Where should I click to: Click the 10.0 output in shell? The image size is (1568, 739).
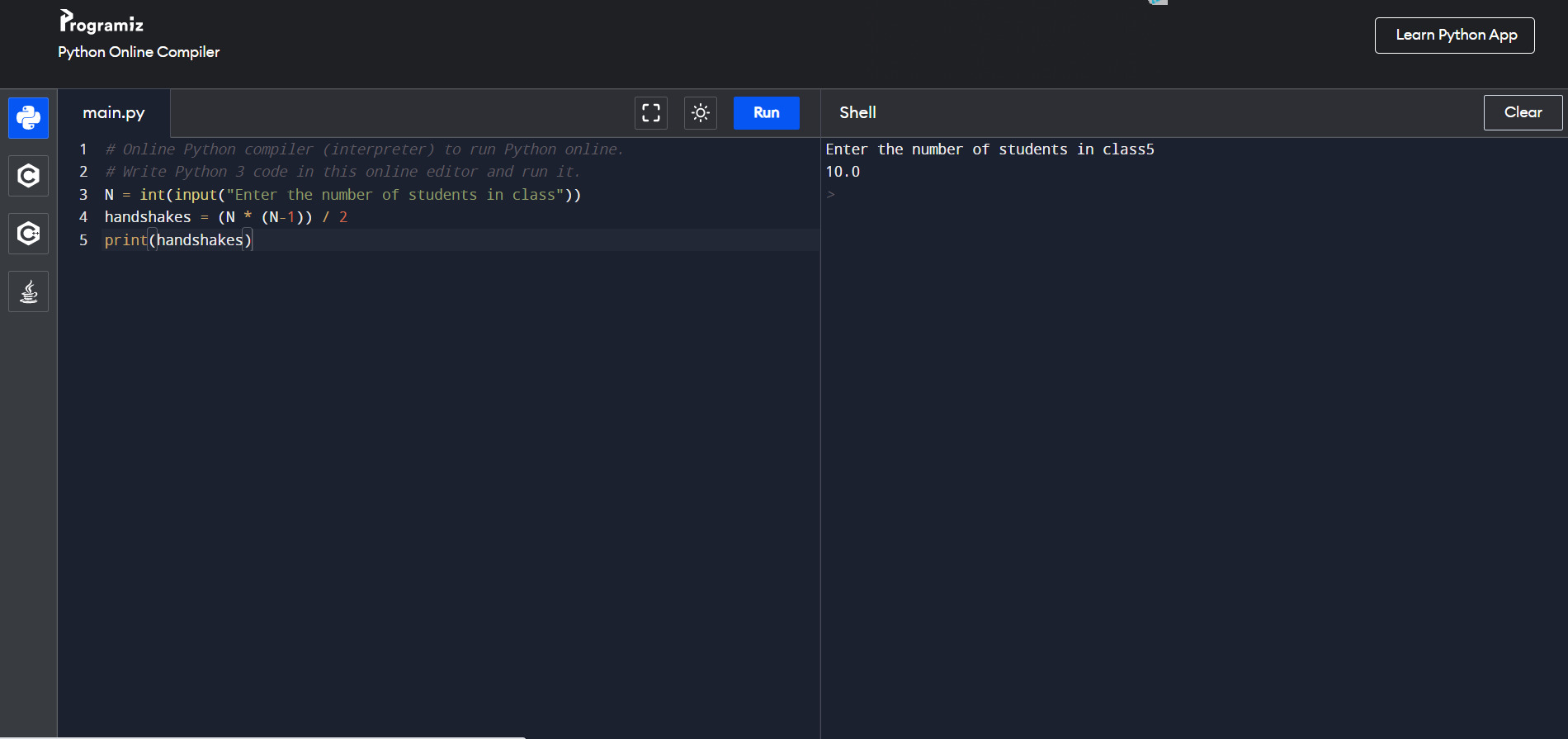[x=843, y=172]
